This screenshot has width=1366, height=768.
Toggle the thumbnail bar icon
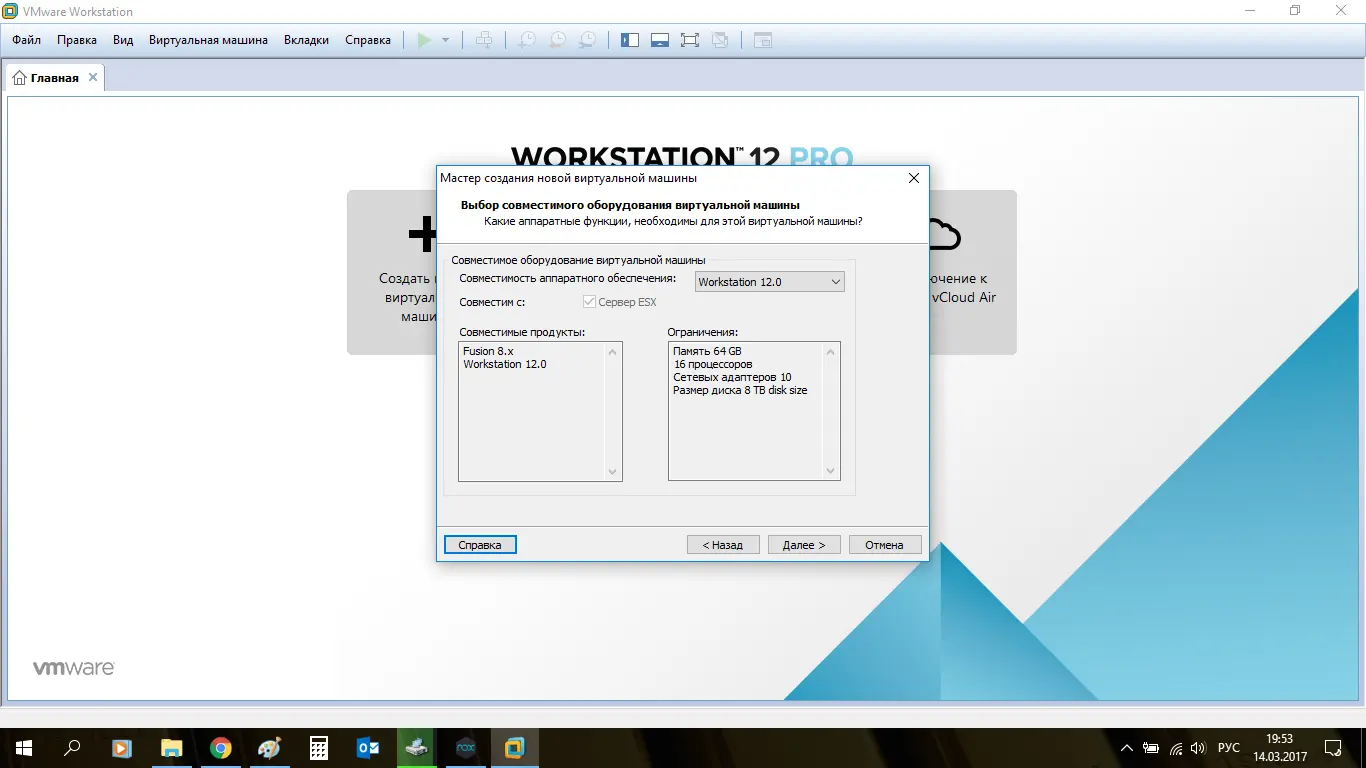pyautogui.click(x=659, y=40)
